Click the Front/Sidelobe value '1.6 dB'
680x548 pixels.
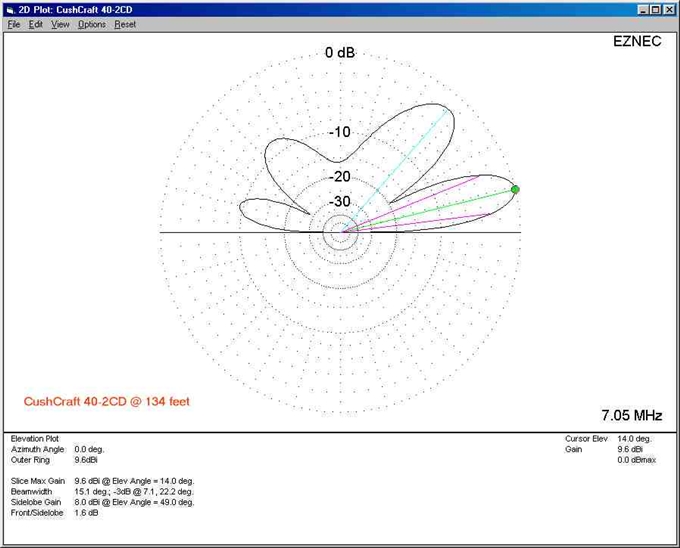86,513
